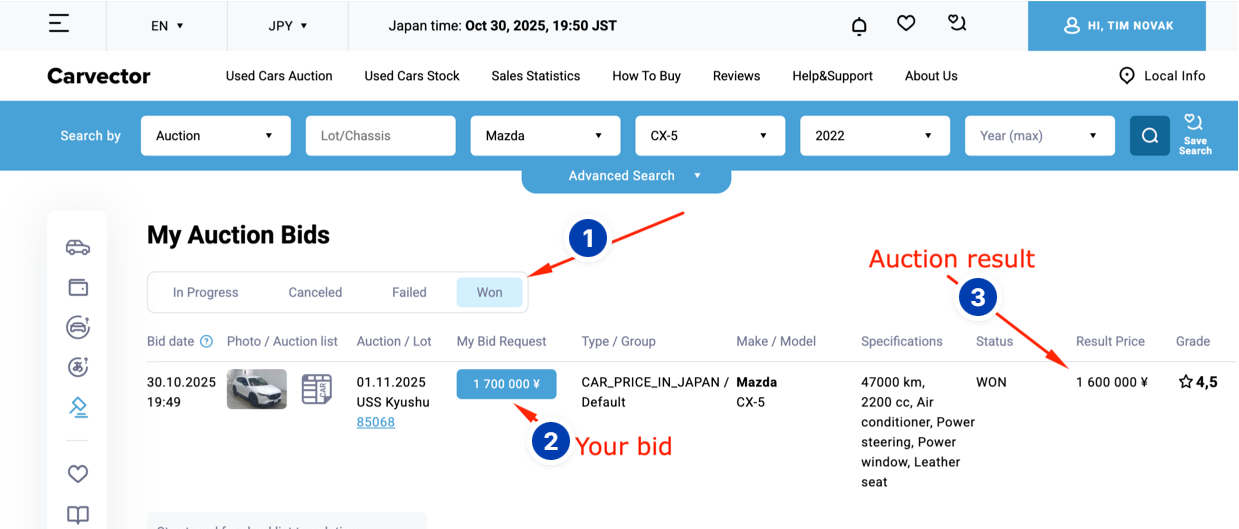Viewport: 1239px width, 529px height.
Task: Click the Mazda CX-5 model cell
Action: coord(757,392)
